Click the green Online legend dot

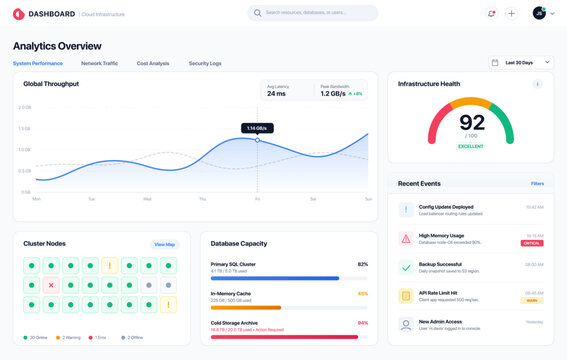click(x=25, y=338)
